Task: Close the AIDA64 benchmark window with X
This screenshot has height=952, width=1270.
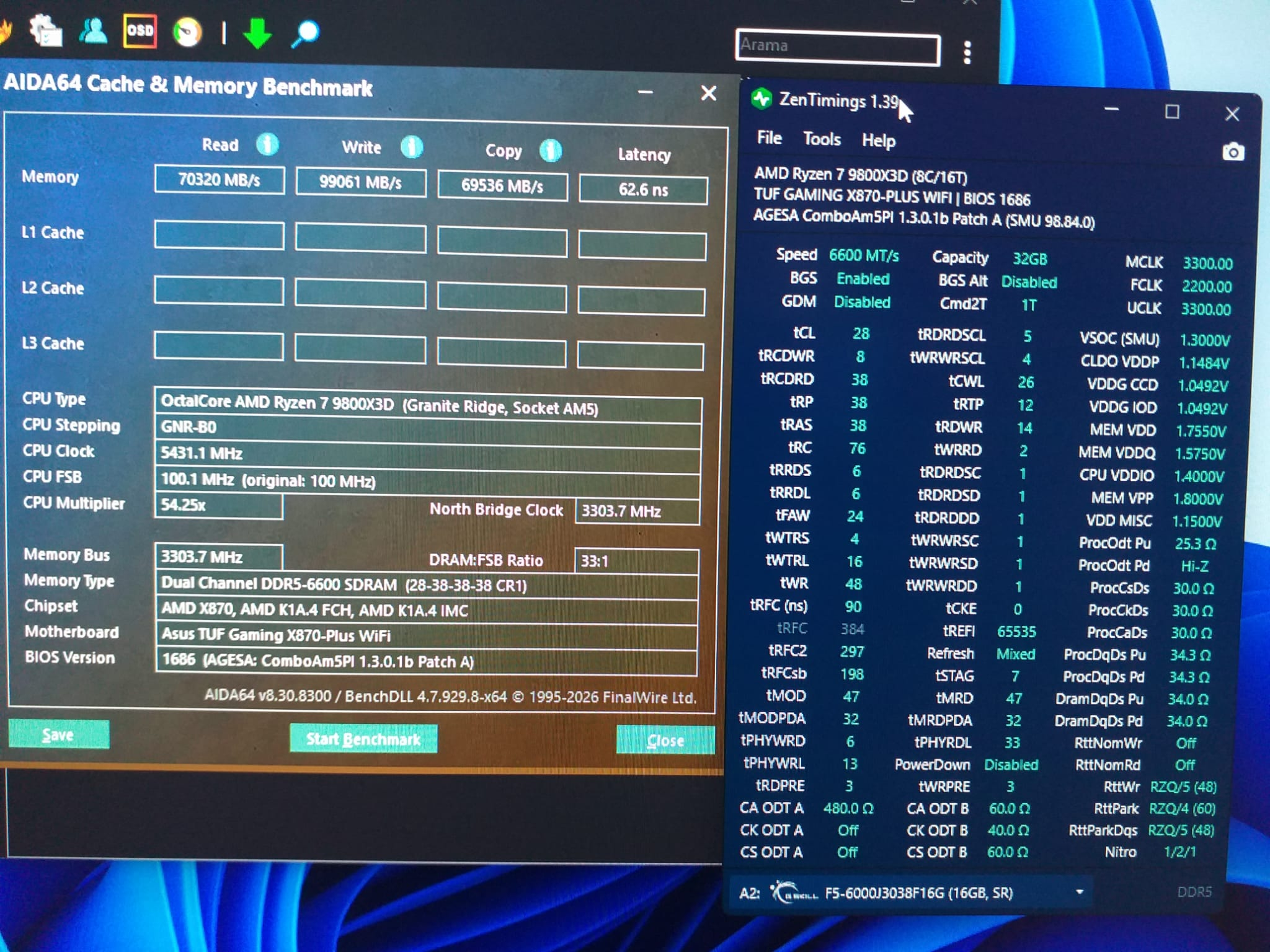Action: pos(708,94)
